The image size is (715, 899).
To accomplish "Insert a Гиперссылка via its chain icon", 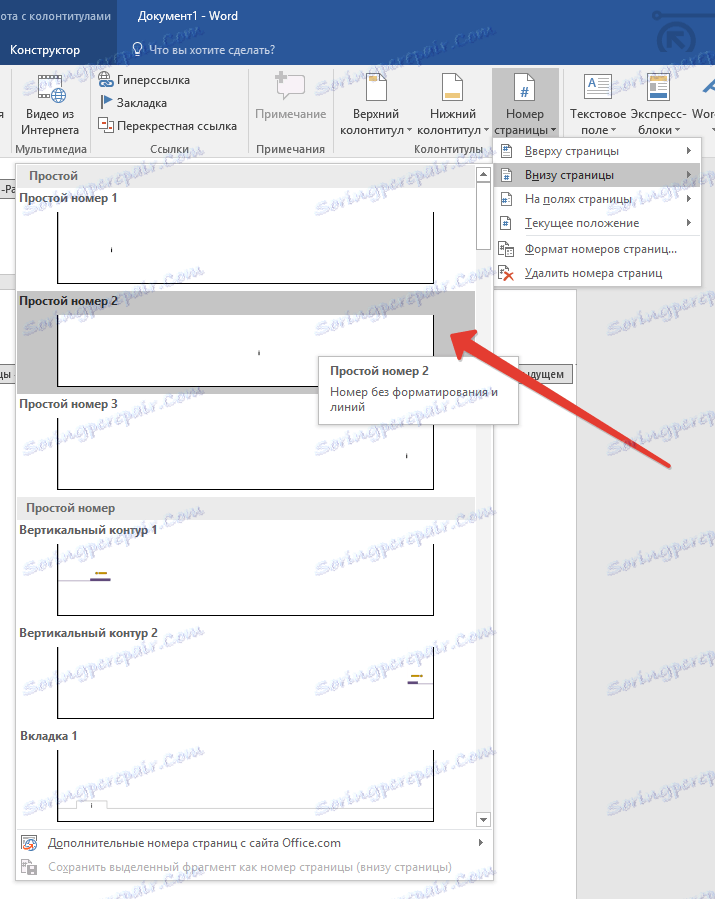I will coord(106,80).
